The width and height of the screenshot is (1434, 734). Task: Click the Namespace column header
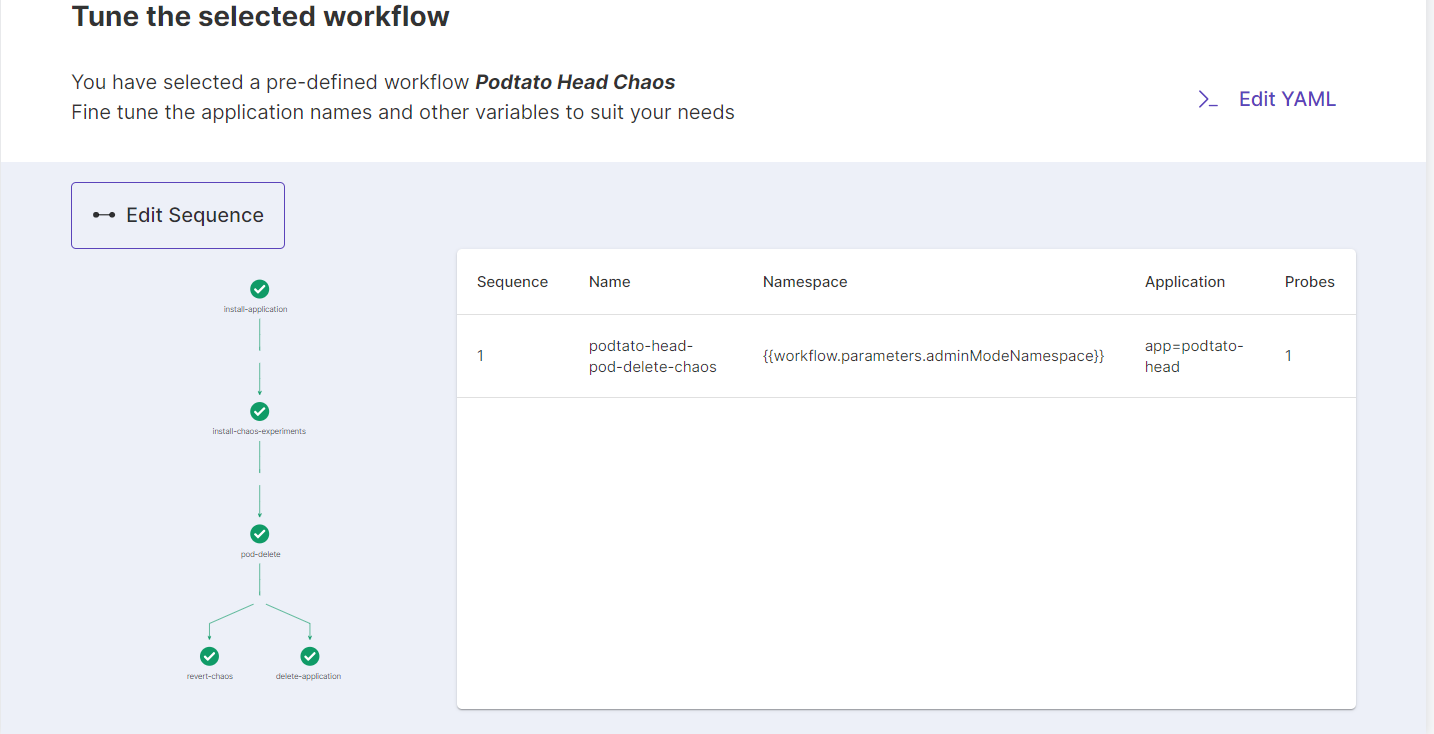(x=805, y=282)
